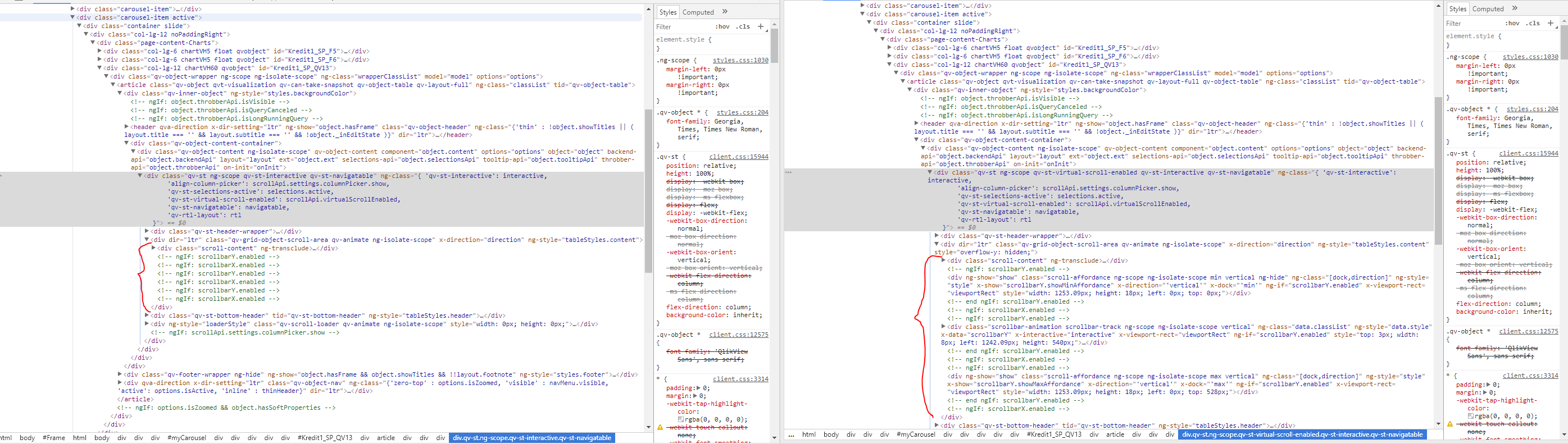This screenshot has height=444, width=1568.
Task: Expand padding shorthand triangle in left Styles pane
Action: [698, 388]
